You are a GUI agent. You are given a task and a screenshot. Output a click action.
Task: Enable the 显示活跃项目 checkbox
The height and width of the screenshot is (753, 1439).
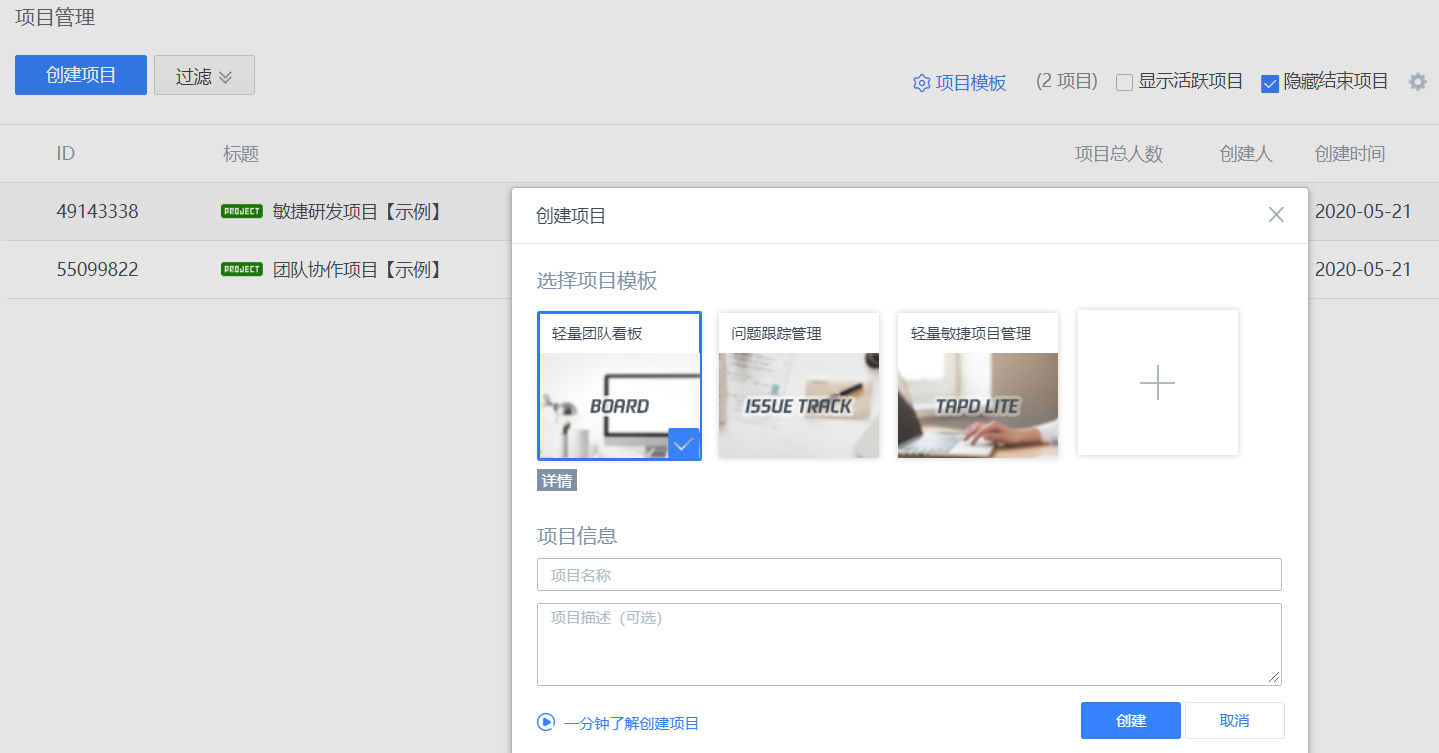(1124, 83)
